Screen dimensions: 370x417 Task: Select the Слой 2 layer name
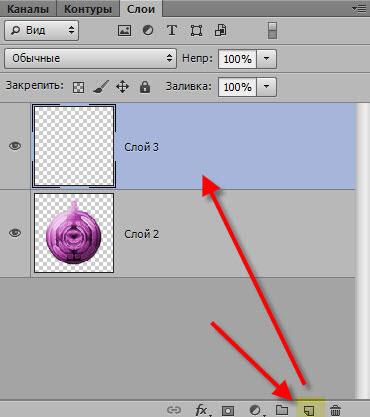(x=142, y=234)
